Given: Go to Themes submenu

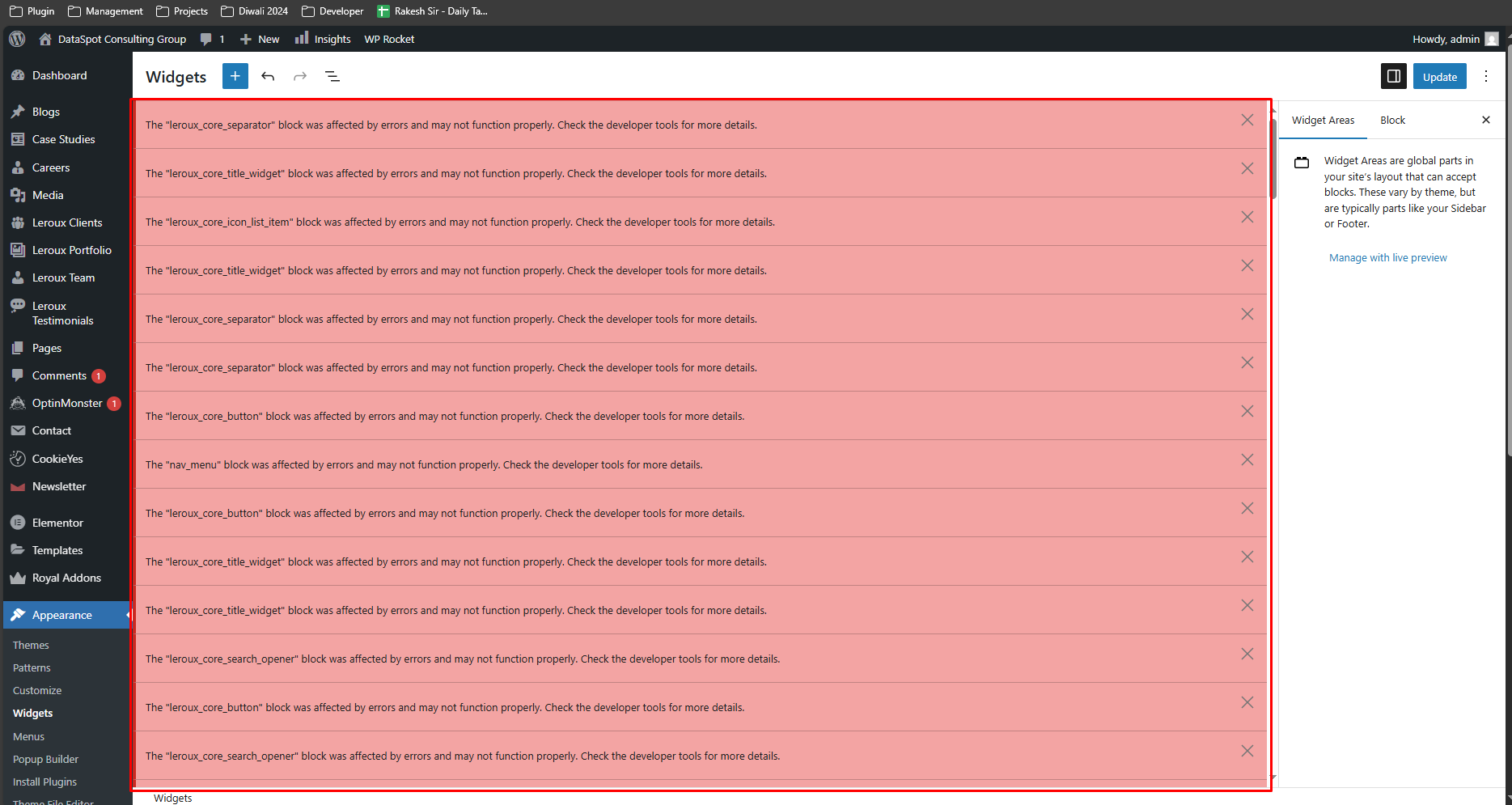Looking at the screenshot, I should coord(31,645).
